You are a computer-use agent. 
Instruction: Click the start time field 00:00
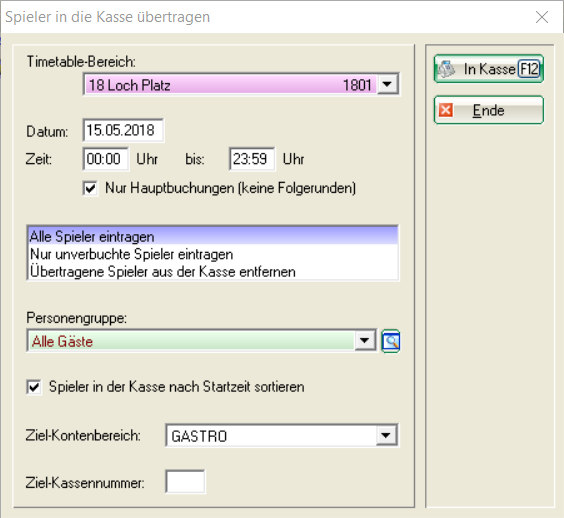pyautogui.click(x=106, y=159)
